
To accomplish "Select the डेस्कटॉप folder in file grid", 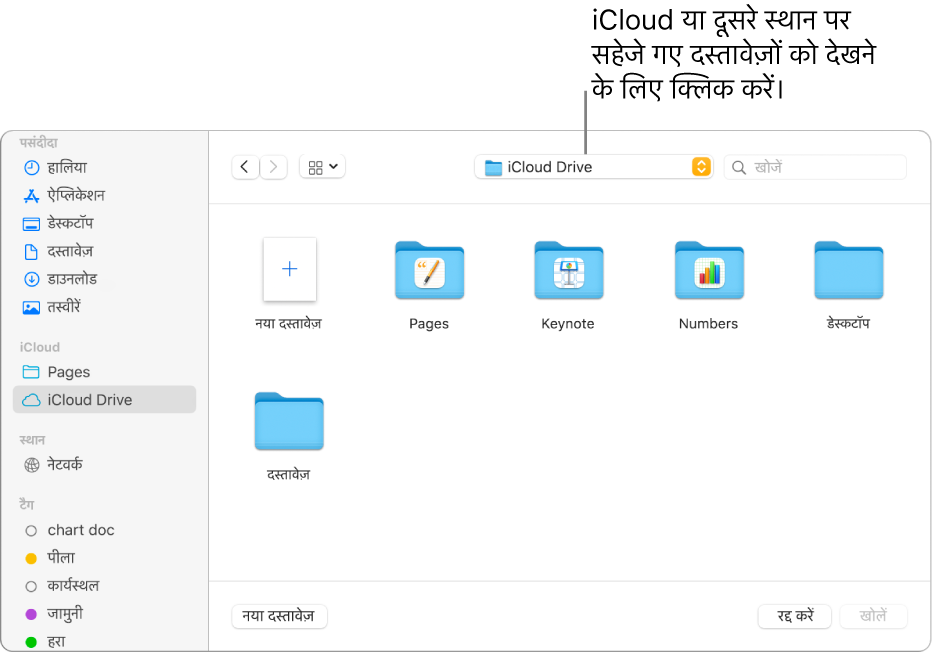I will point(848,270).
